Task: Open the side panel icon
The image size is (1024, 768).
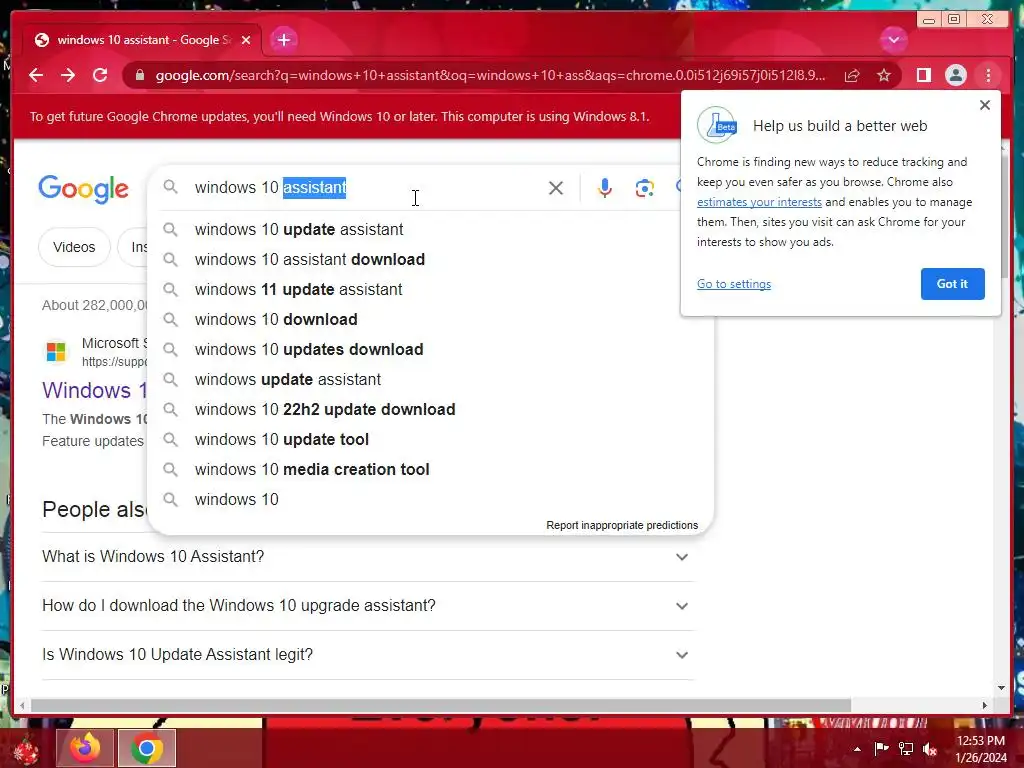Action: point(923,75)
